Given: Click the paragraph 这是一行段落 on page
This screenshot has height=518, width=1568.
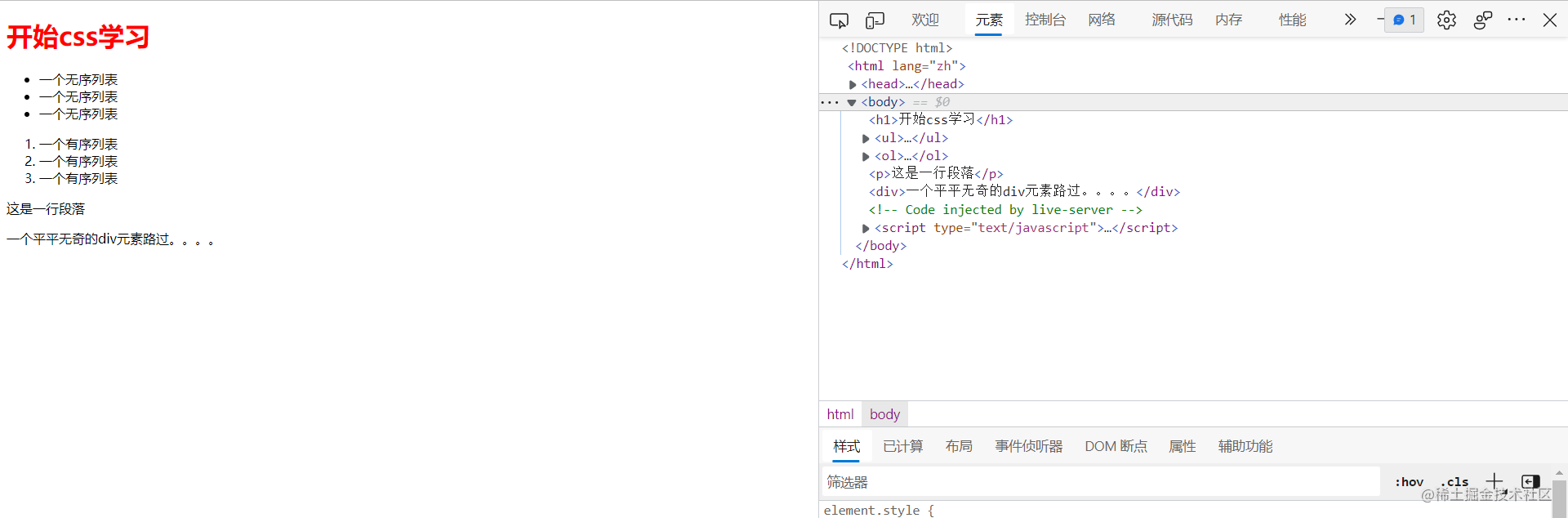Looking at the screenshot, I should click(46, 209).
